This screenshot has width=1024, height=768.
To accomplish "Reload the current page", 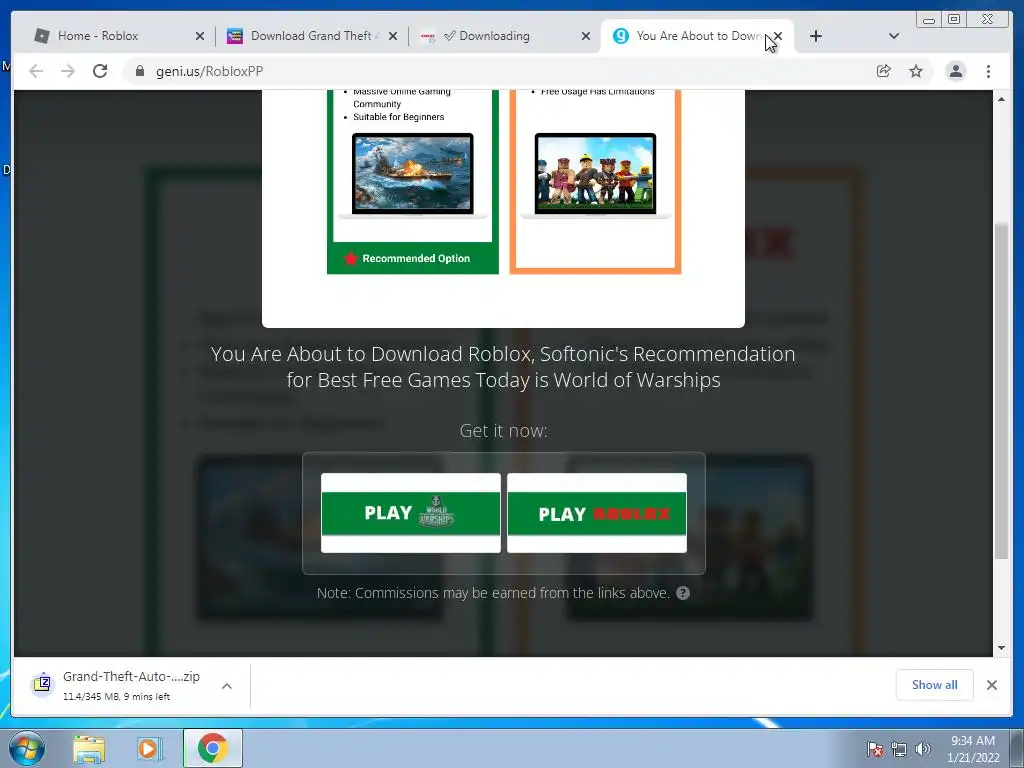I will [100, 71].
